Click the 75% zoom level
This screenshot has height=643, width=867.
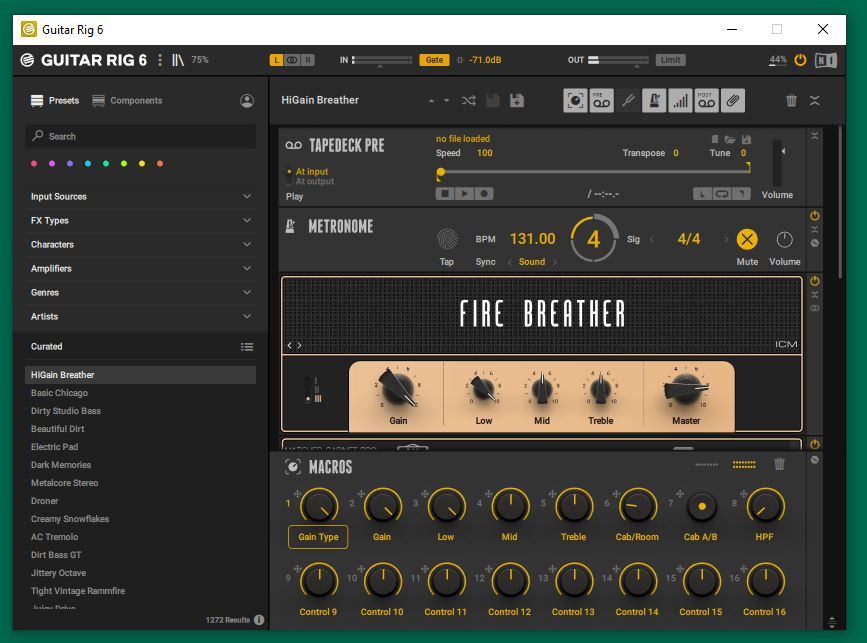pos(200,60)
